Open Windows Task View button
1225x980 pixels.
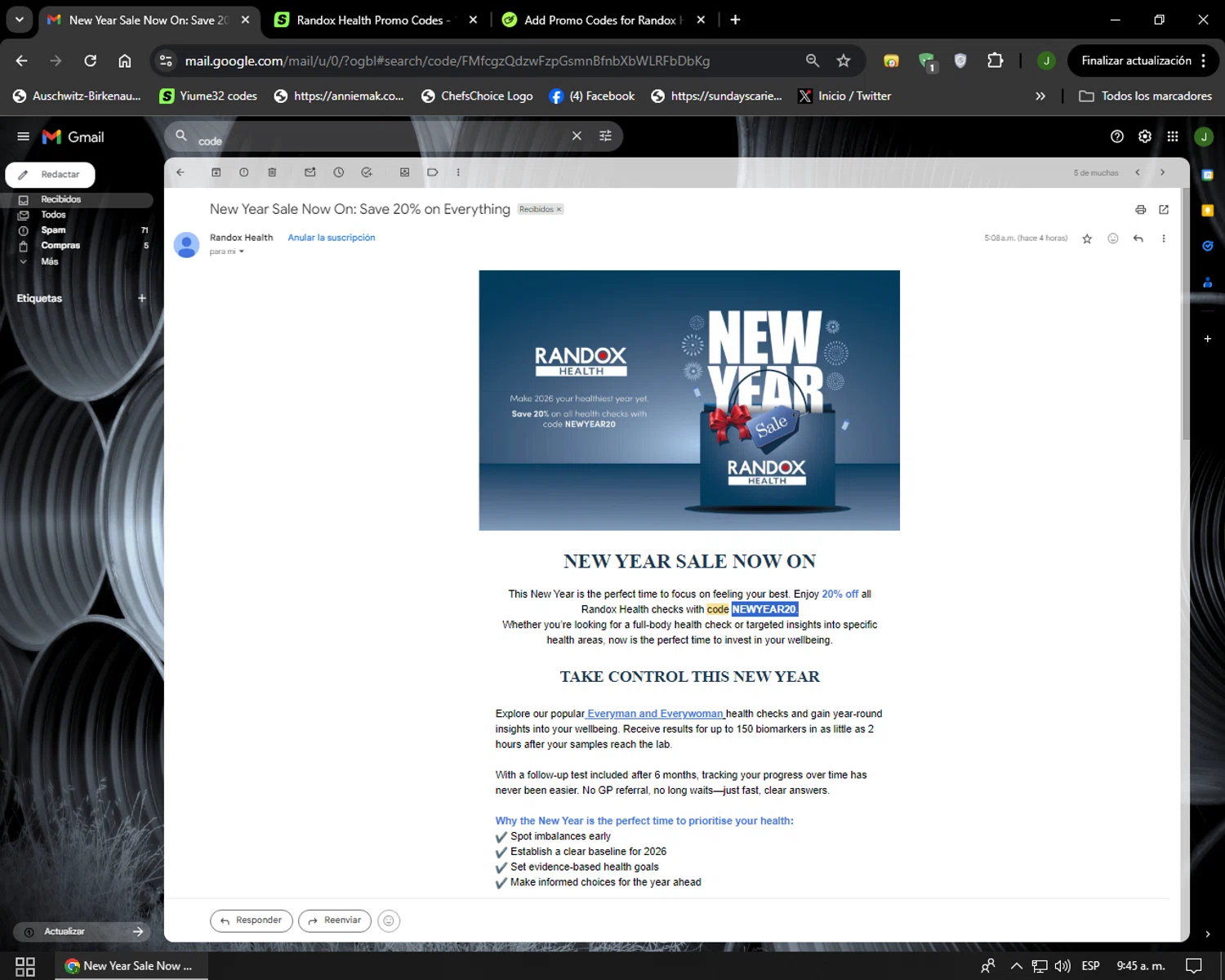pos(25,966)
